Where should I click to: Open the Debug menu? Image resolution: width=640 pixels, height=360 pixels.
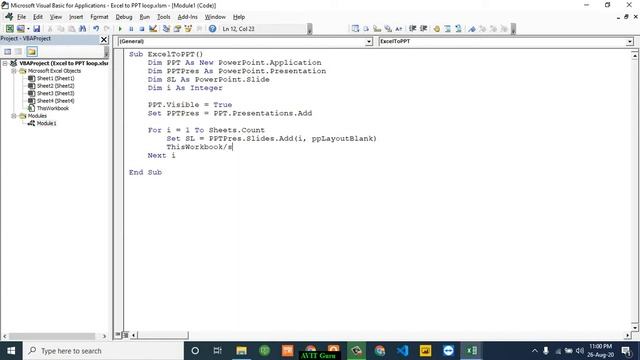tap(124, 17)
